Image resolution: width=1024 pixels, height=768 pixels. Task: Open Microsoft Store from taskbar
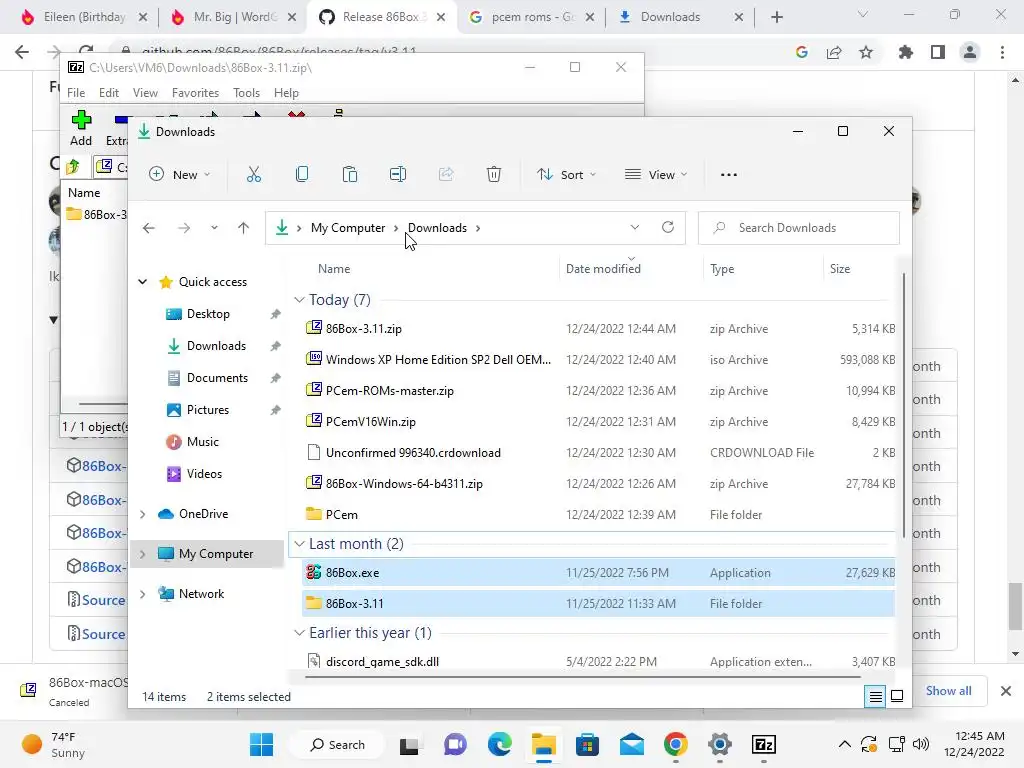coord(587,744)
